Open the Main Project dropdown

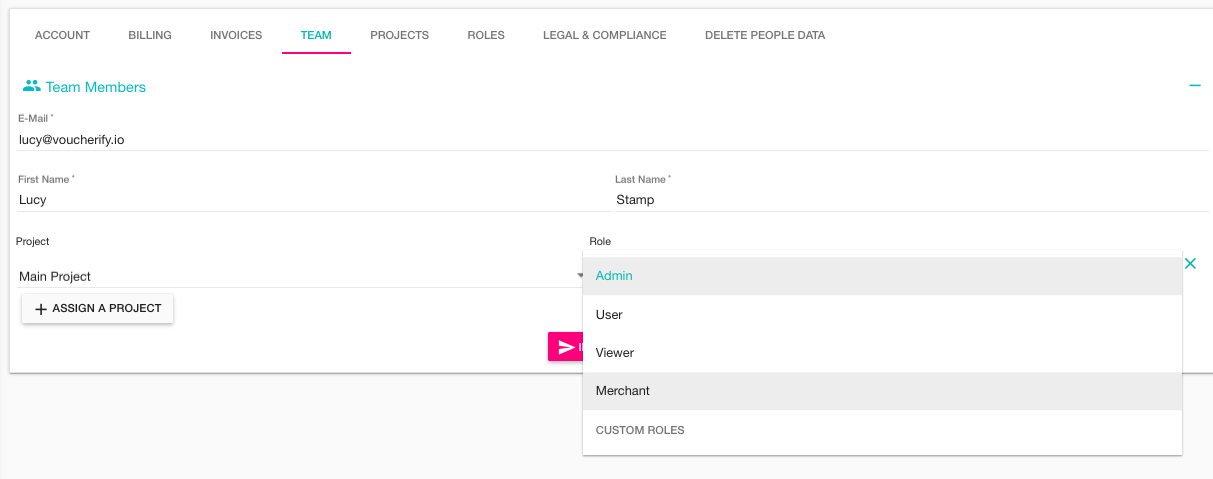[298, 276]
